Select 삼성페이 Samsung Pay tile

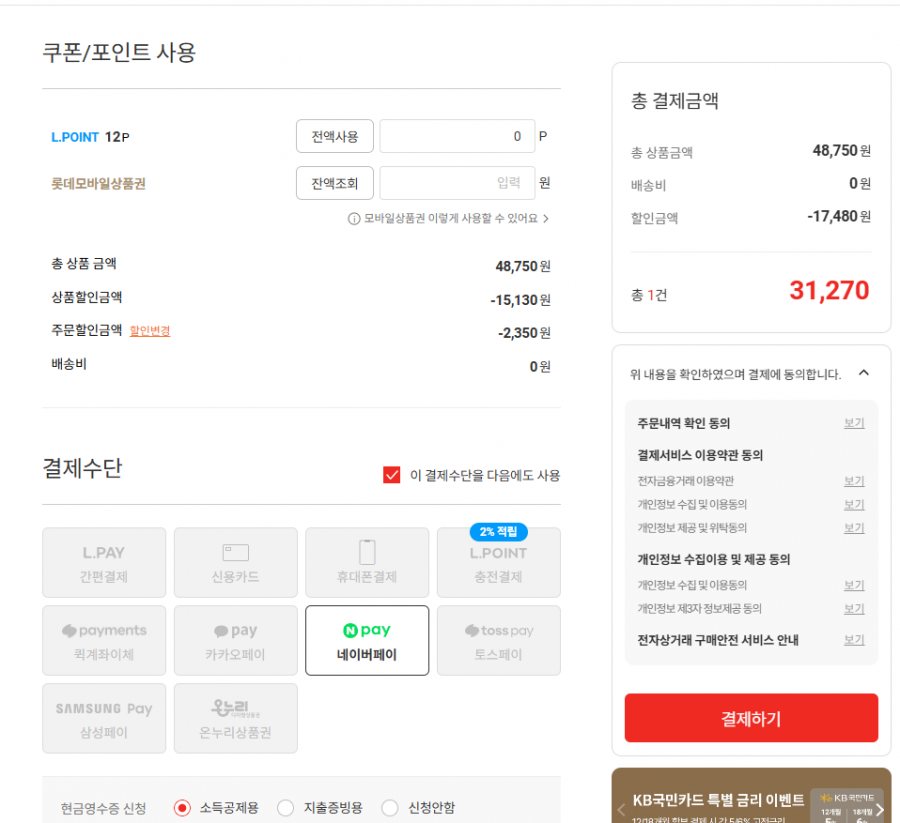(x=104, y=719)
